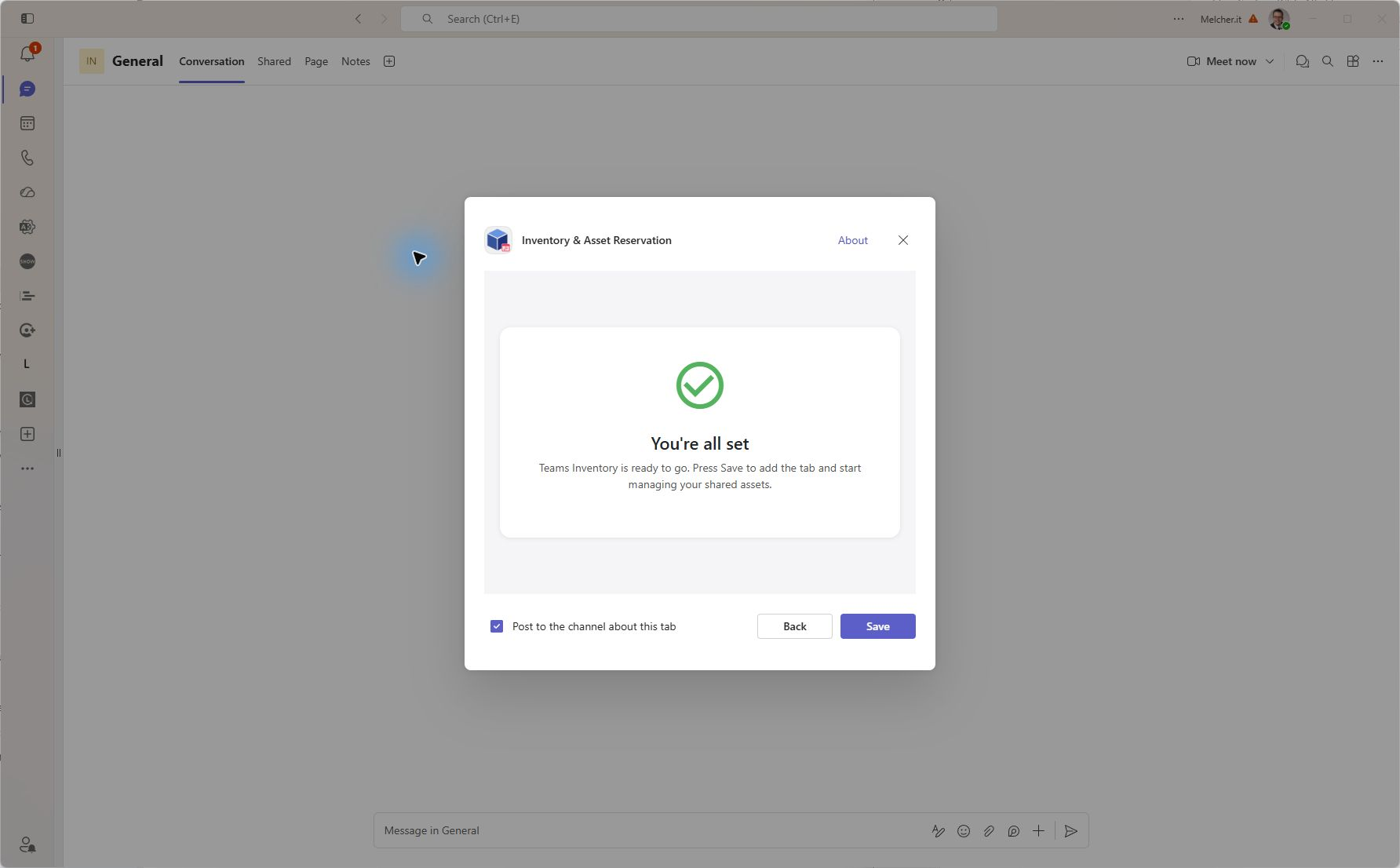The image size is (1400, 868).
Task: Go back with the navigation arrow
Action: 358,19
